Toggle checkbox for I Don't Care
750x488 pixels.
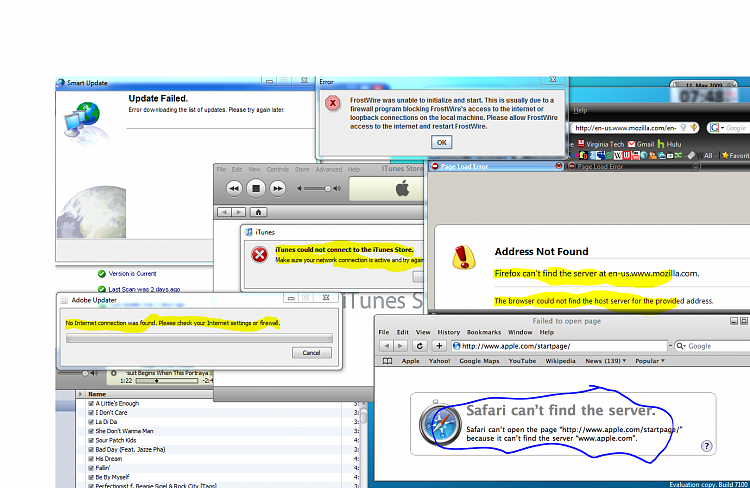pyautogui.click(x=91, y=412)
